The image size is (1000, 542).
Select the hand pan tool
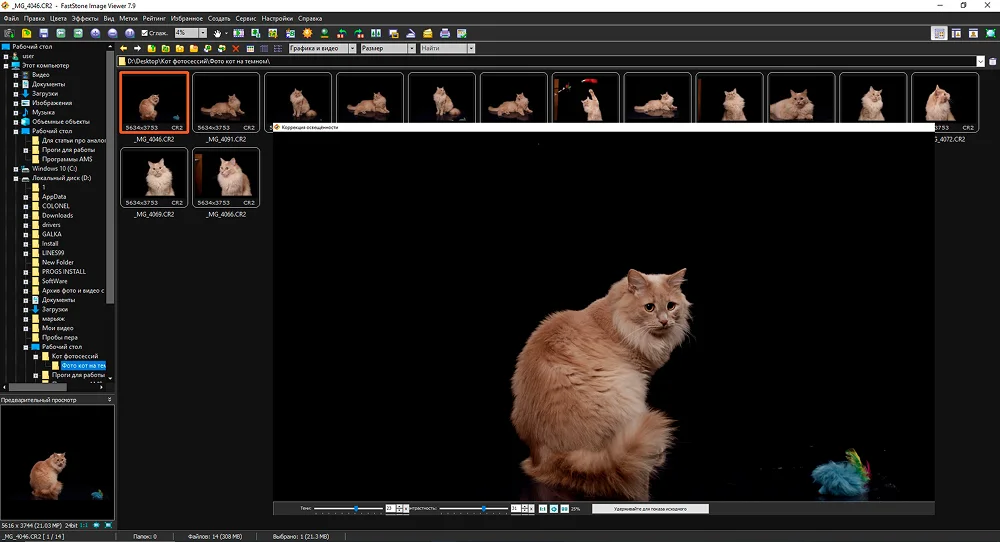tap(218, 33)
